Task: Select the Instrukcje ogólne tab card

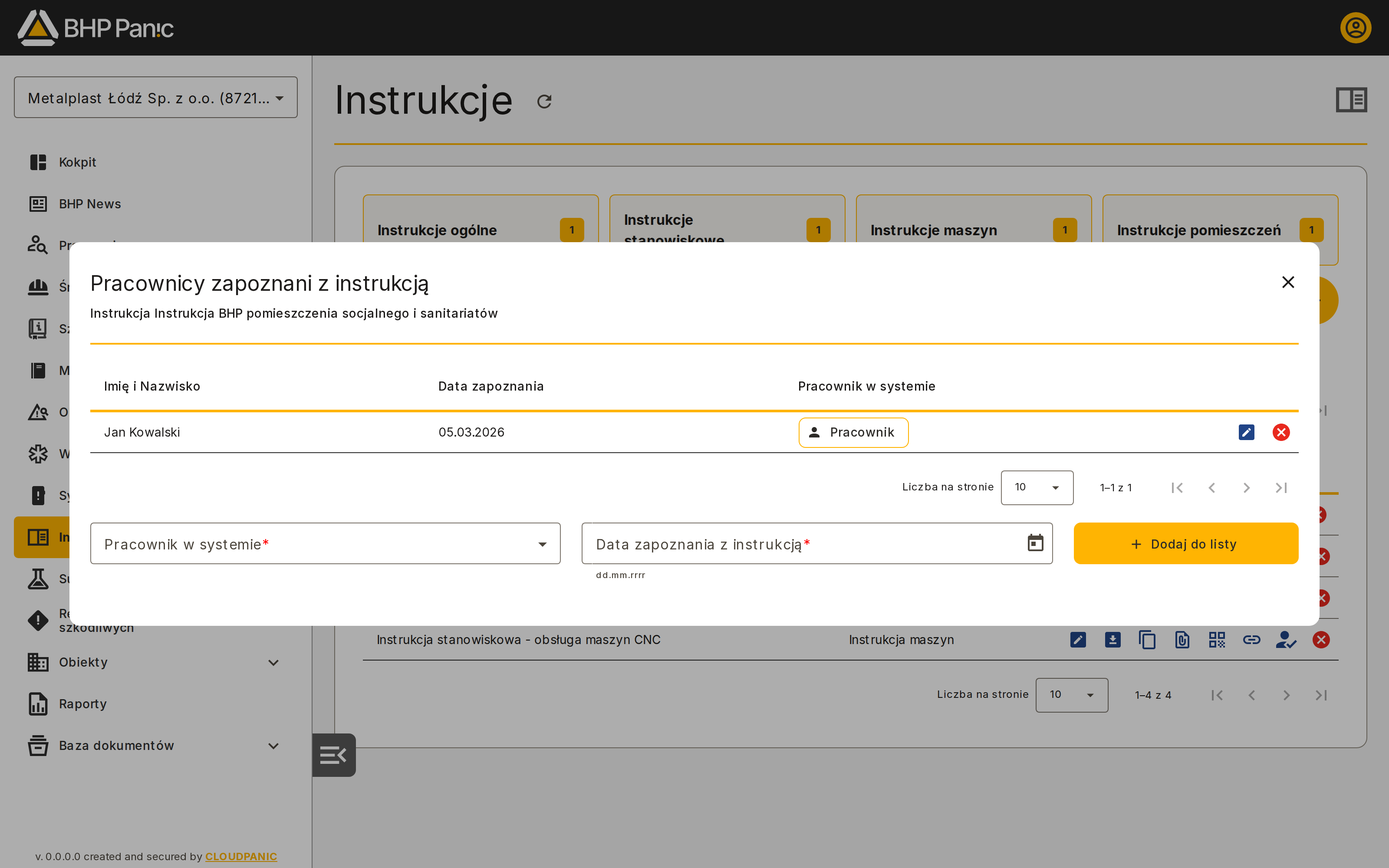Action: click(481, 230)
